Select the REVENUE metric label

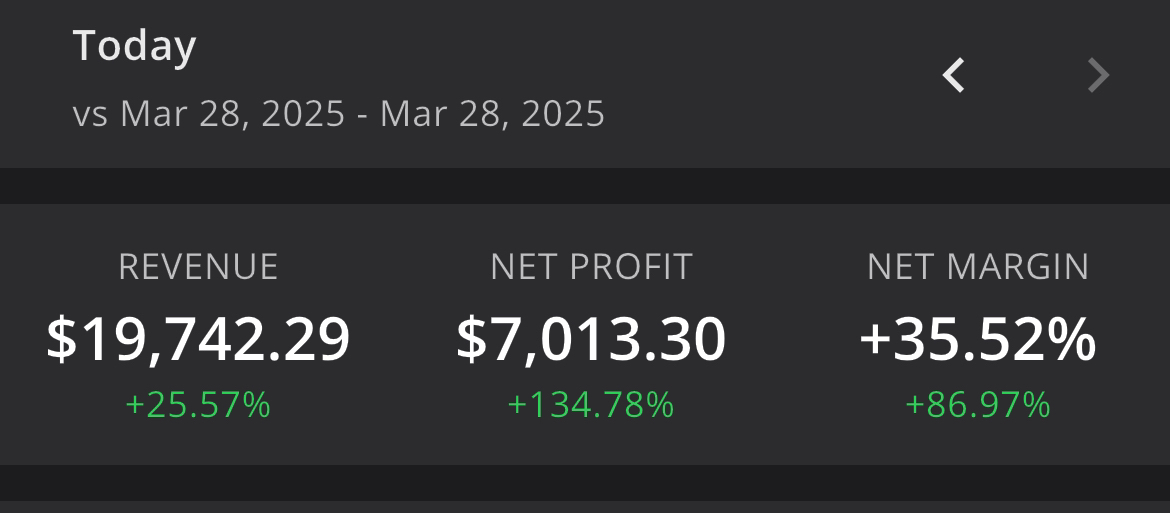[x=198, y=267]
